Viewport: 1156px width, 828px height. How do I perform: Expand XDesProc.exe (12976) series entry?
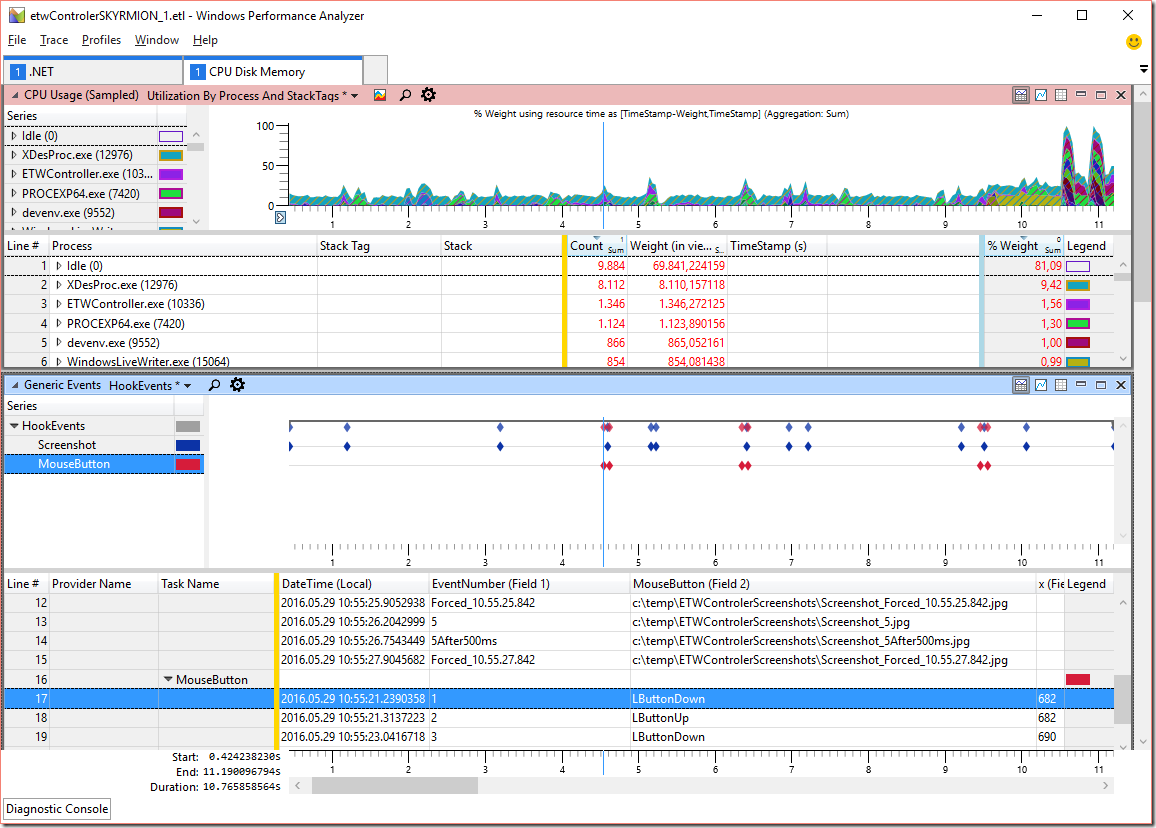(x=14, y=155)
